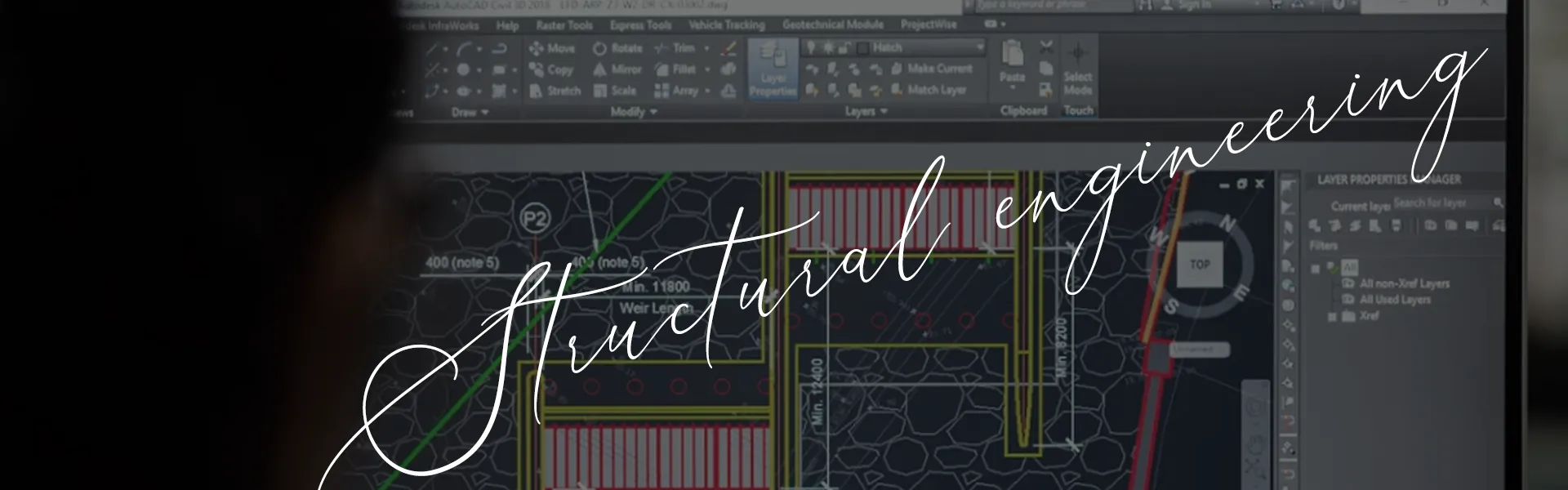1568x490 pixels.
Task: Open the Hatch layer dropdown list
Action: (x=980, y=48)
